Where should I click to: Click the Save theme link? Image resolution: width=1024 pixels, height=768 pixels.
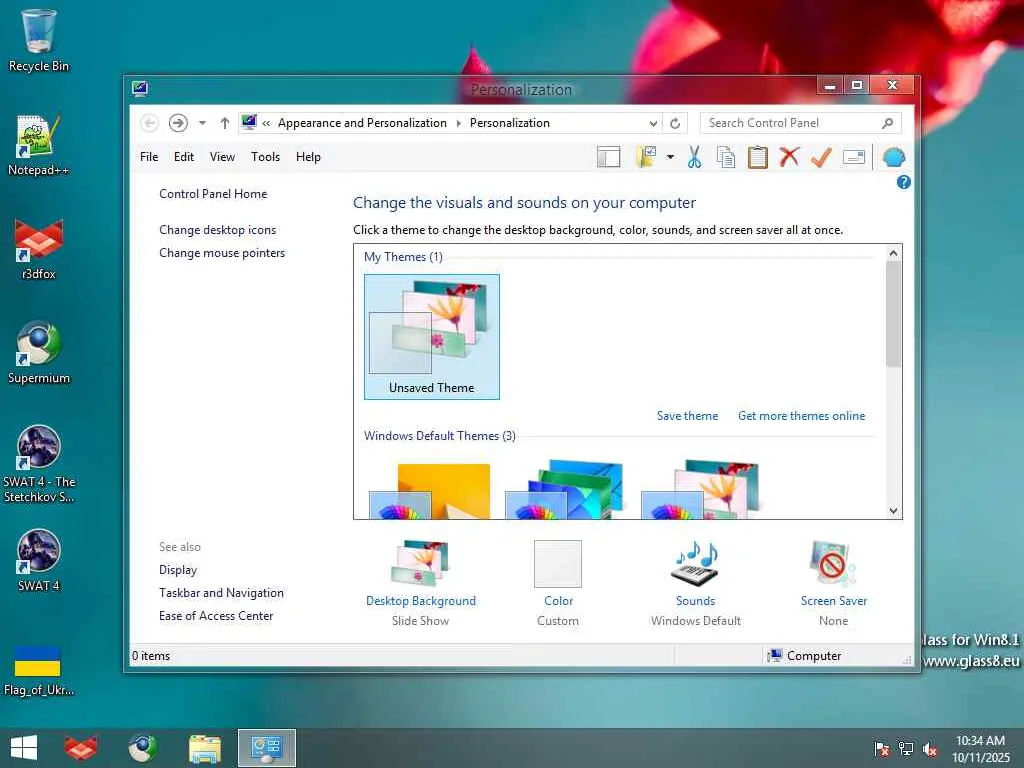pyautogui.click(x=687, y=416)
